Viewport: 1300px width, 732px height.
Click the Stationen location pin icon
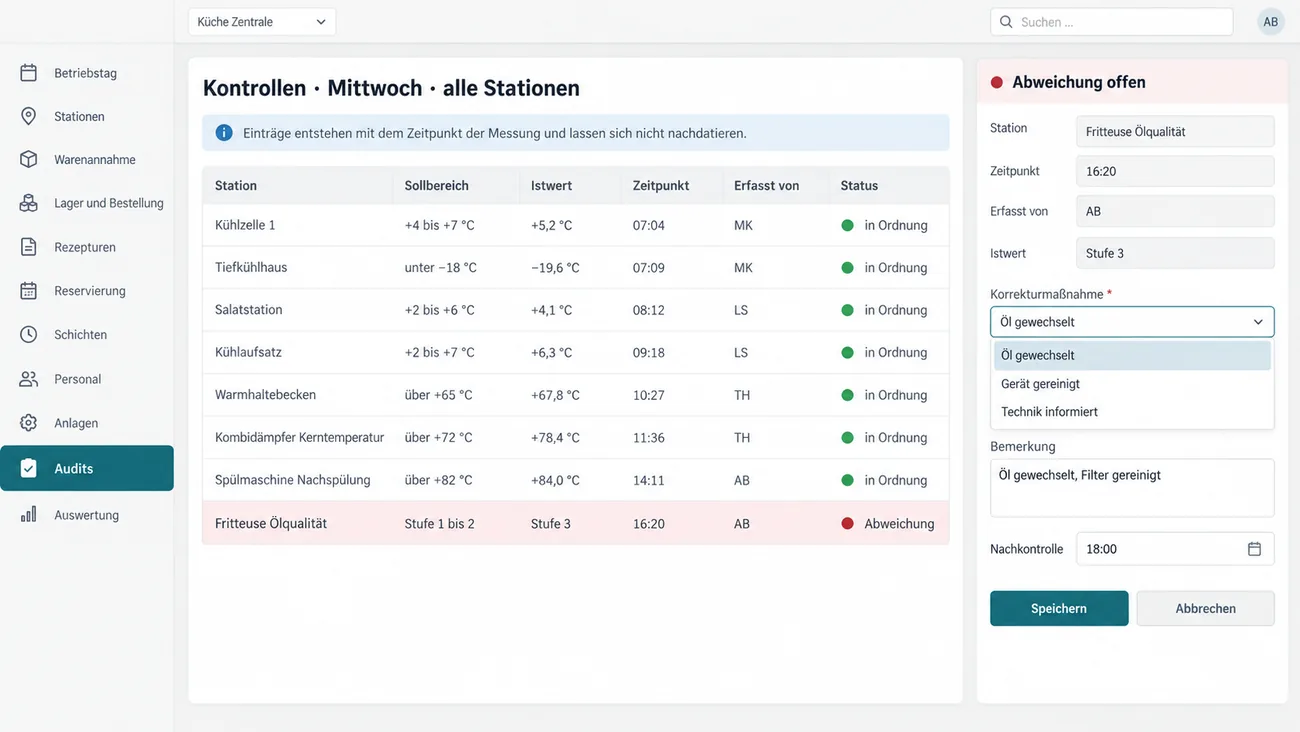click(29, 116)
